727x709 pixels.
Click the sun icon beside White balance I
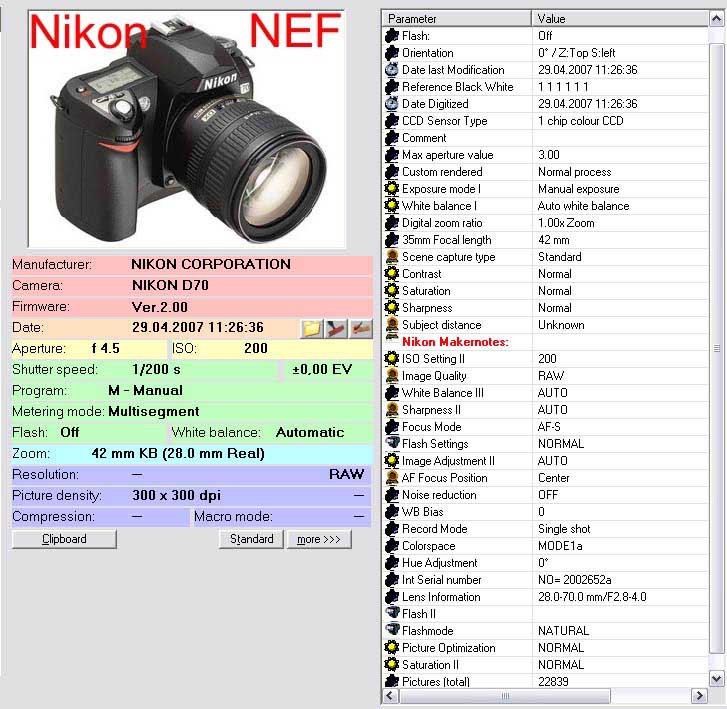(x=392, y=205)
